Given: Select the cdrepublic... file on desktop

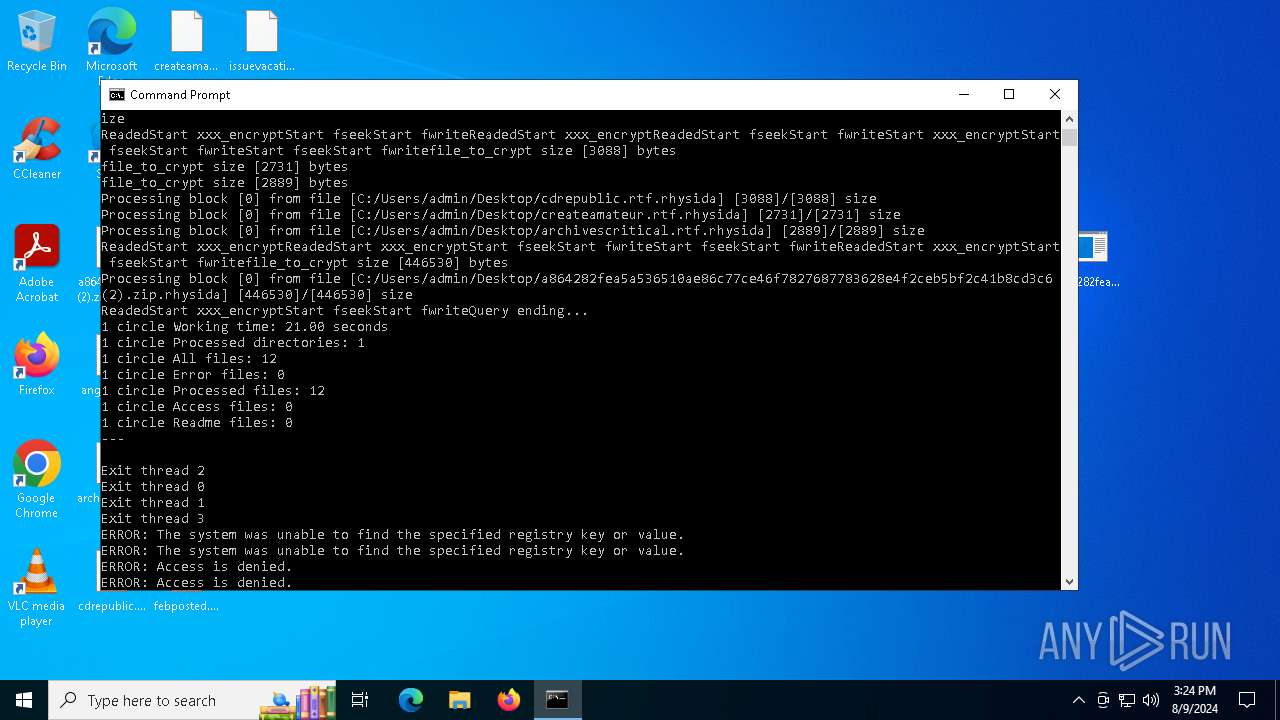Looking at the screenshot, I should coord(111,605).
